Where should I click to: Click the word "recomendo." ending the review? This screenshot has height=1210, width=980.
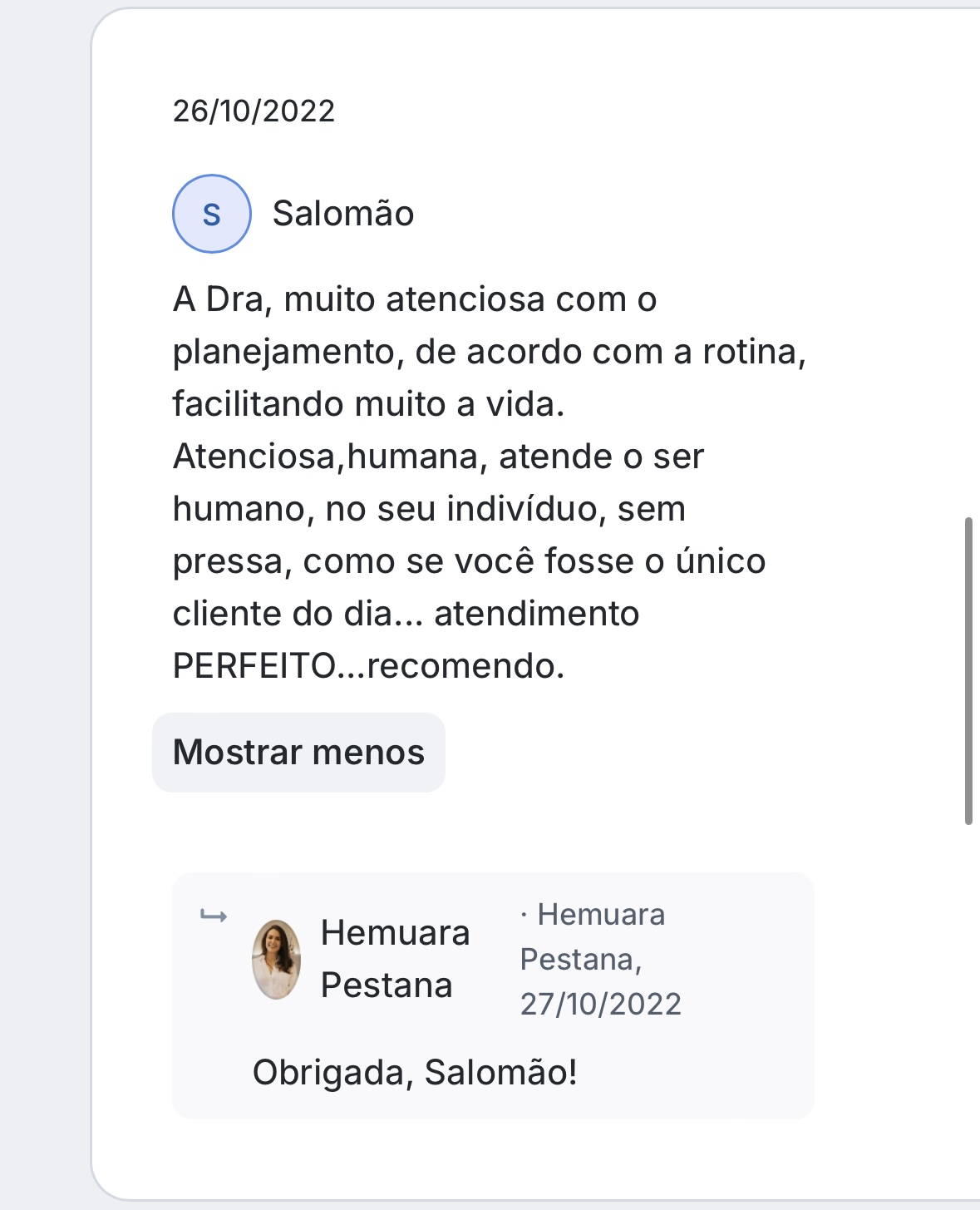(465, 665)
